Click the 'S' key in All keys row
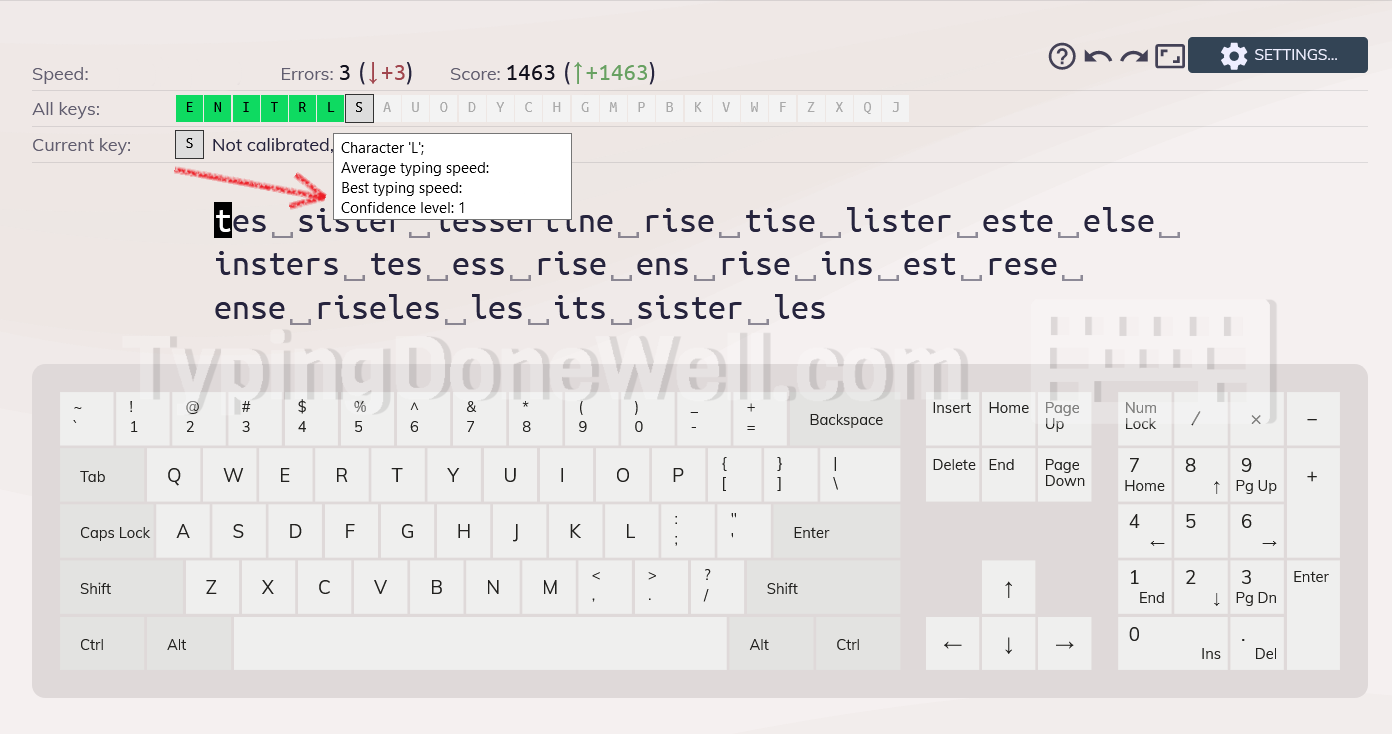This screenshot has width=1392, height=734. [x=359, y=108]
